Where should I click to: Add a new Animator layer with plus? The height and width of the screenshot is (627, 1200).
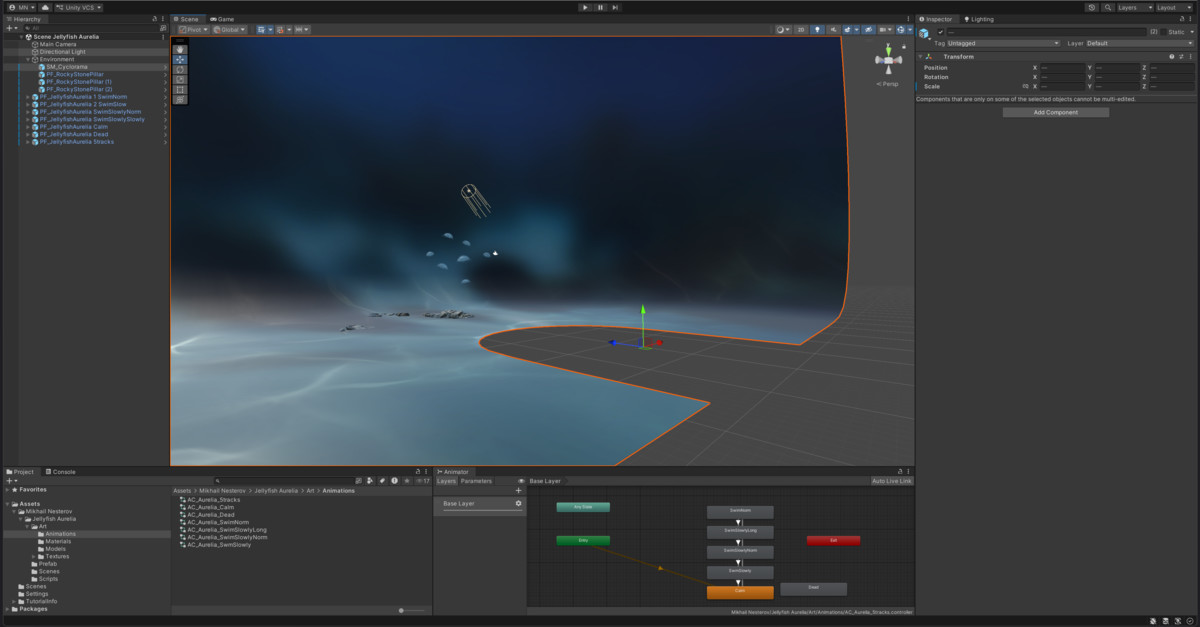click(518, 490)
